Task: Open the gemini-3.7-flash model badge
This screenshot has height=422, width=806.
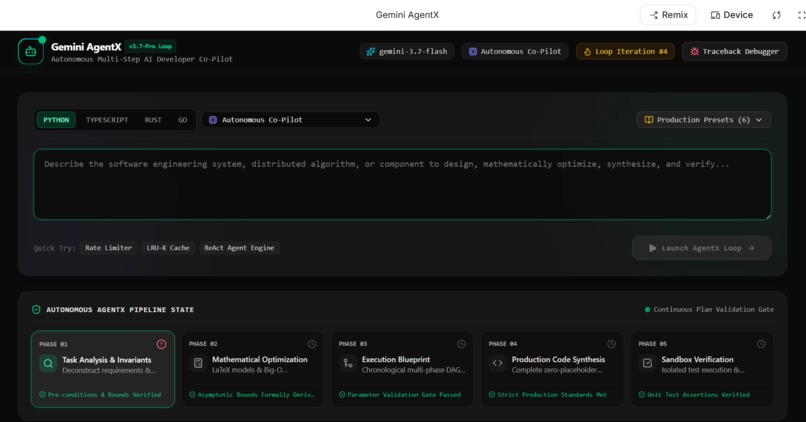Action: (407, 51)
